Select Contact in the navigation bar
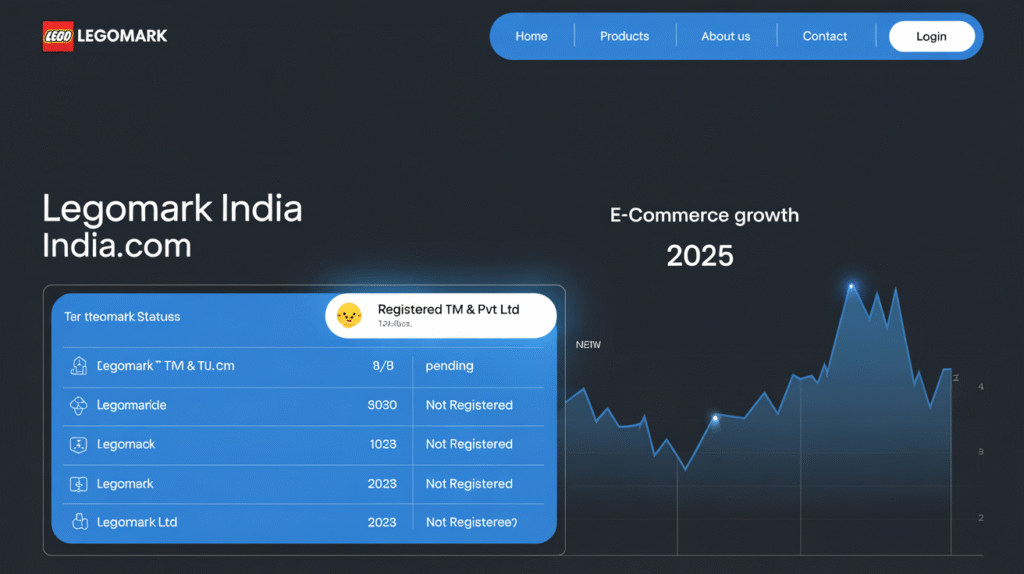 [x=825, y=37]
